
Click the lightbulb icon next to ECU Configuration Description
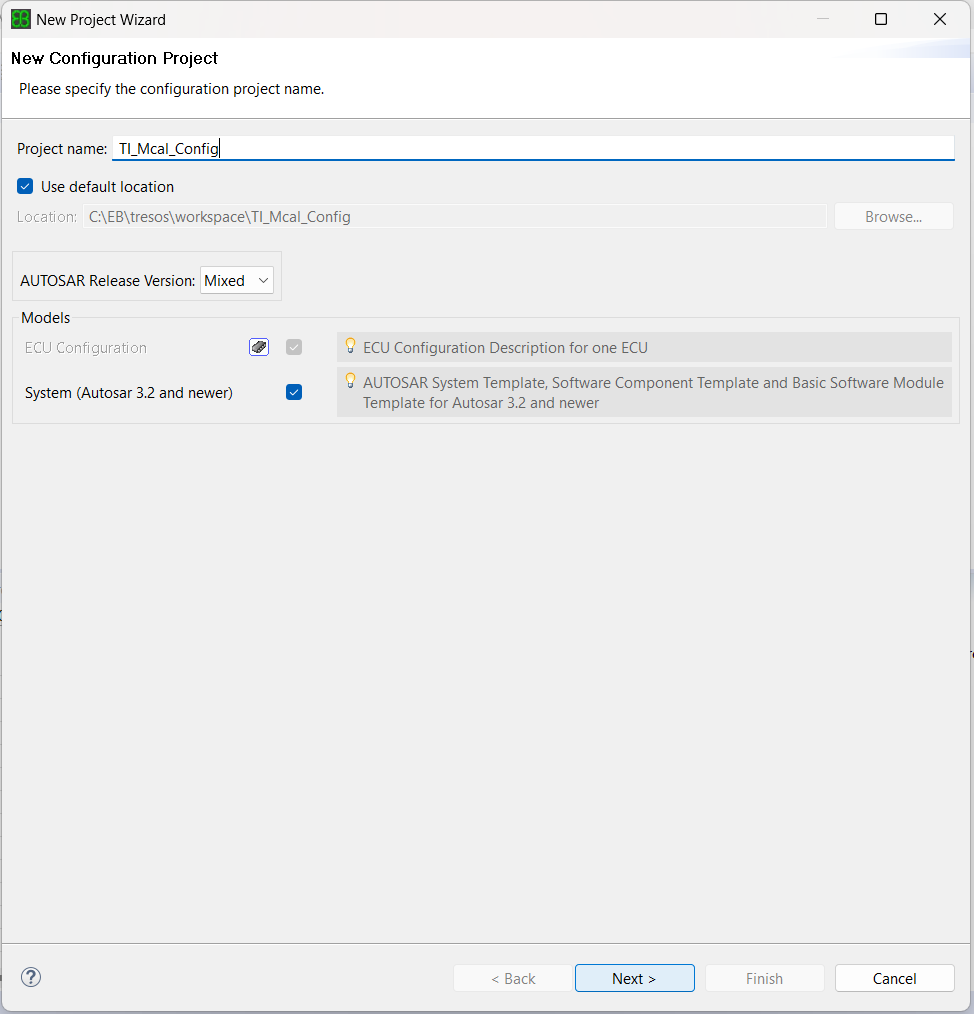[350, 346]
